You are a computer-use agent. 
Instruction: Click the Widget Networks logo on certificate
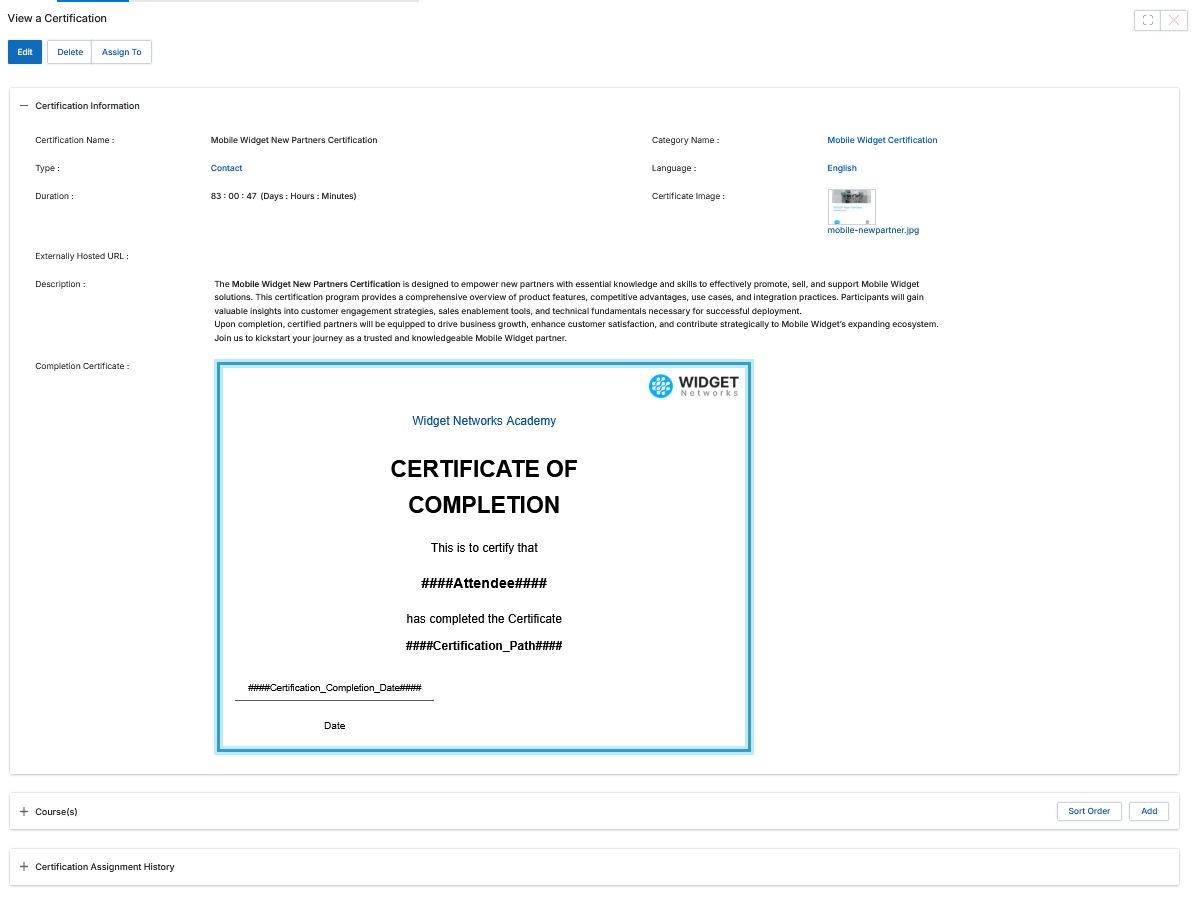694,386
